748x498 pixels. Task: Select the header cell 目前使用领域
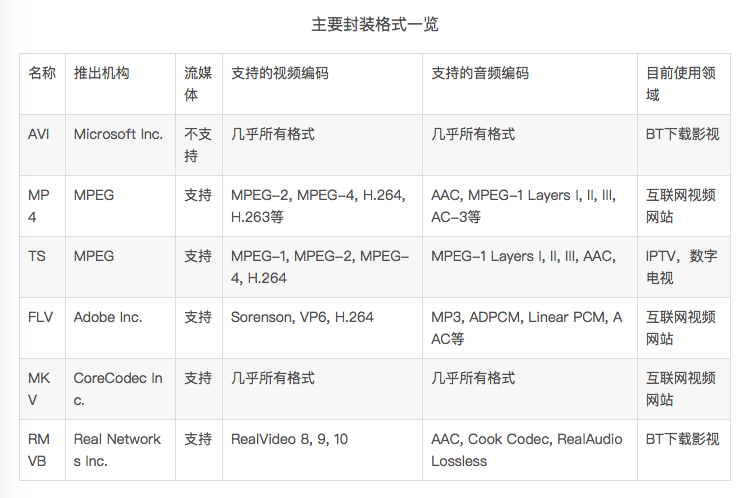[684, 84]
